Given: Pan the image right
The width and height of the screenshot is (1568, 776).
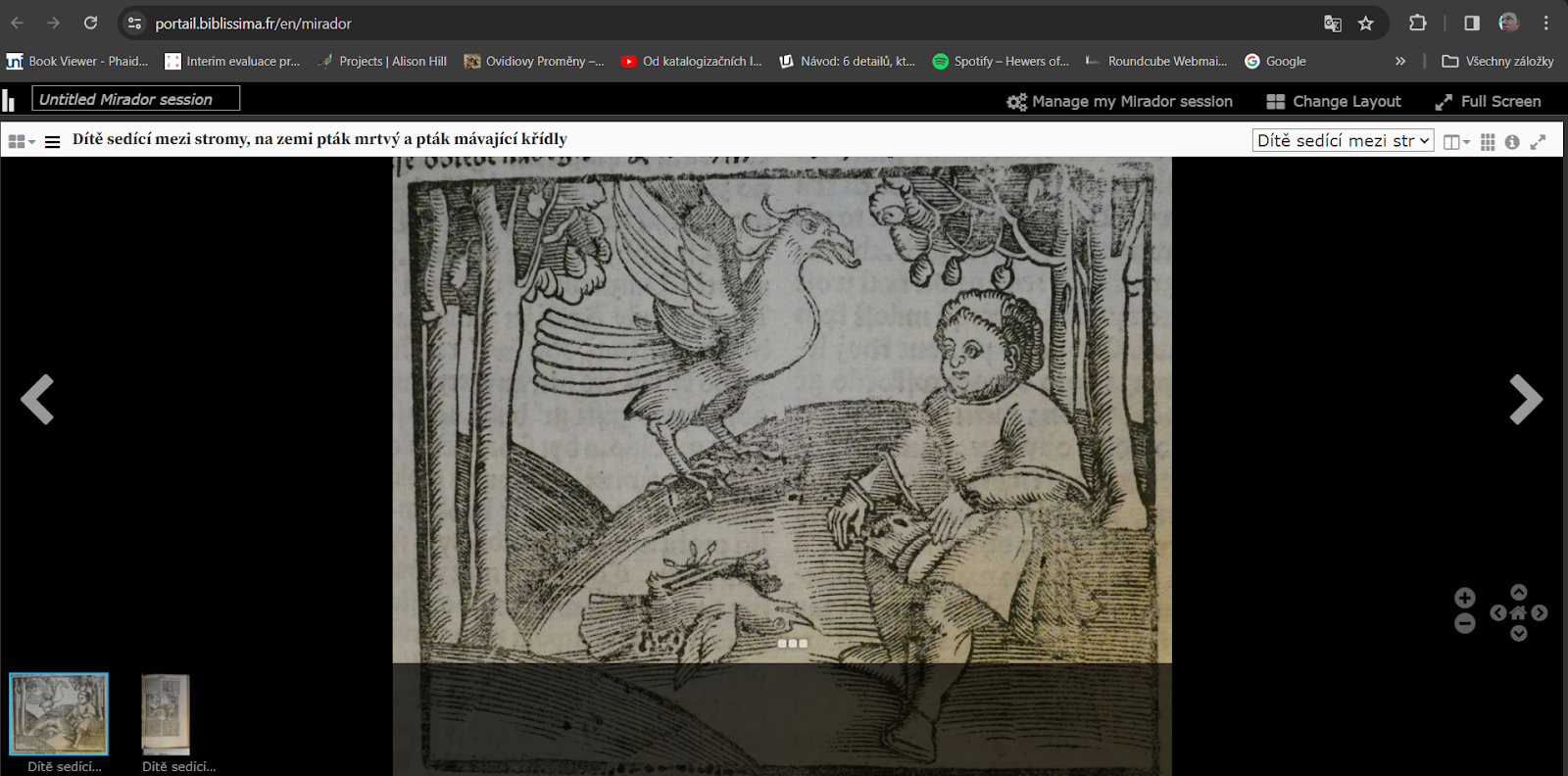Looking at the screenshot, I should tap(1540, 612).
